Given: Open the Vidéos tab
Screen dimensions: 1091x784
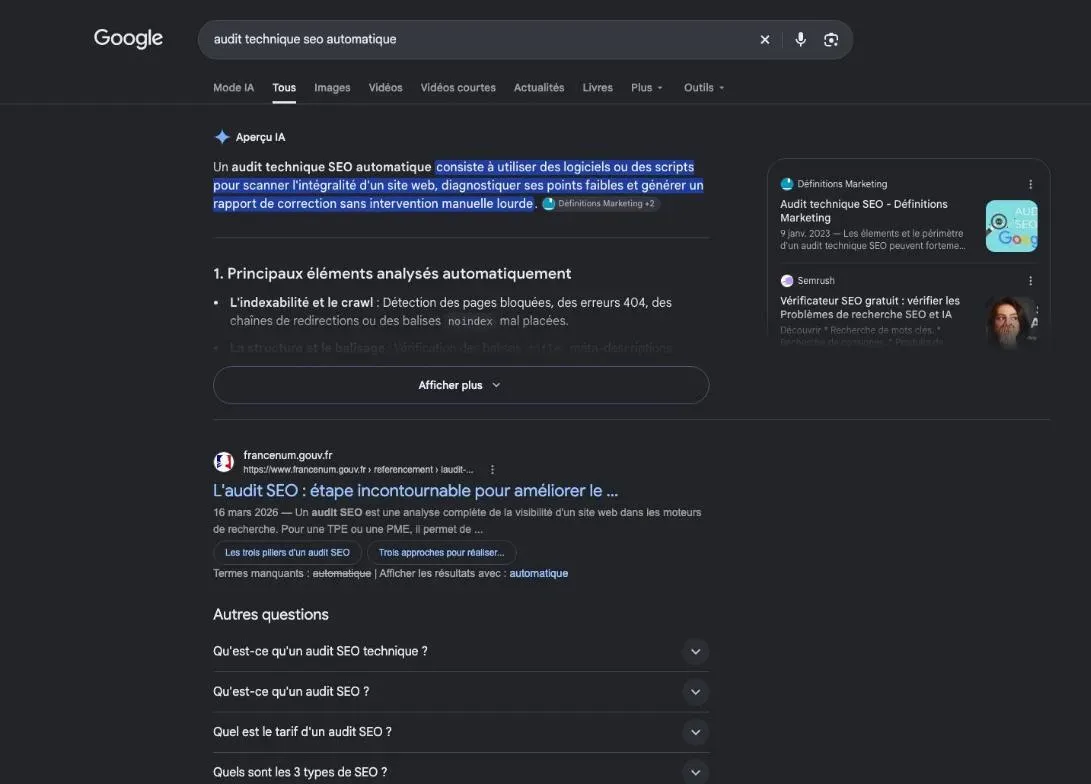Looking at the screenshot, I should (385, 88).
